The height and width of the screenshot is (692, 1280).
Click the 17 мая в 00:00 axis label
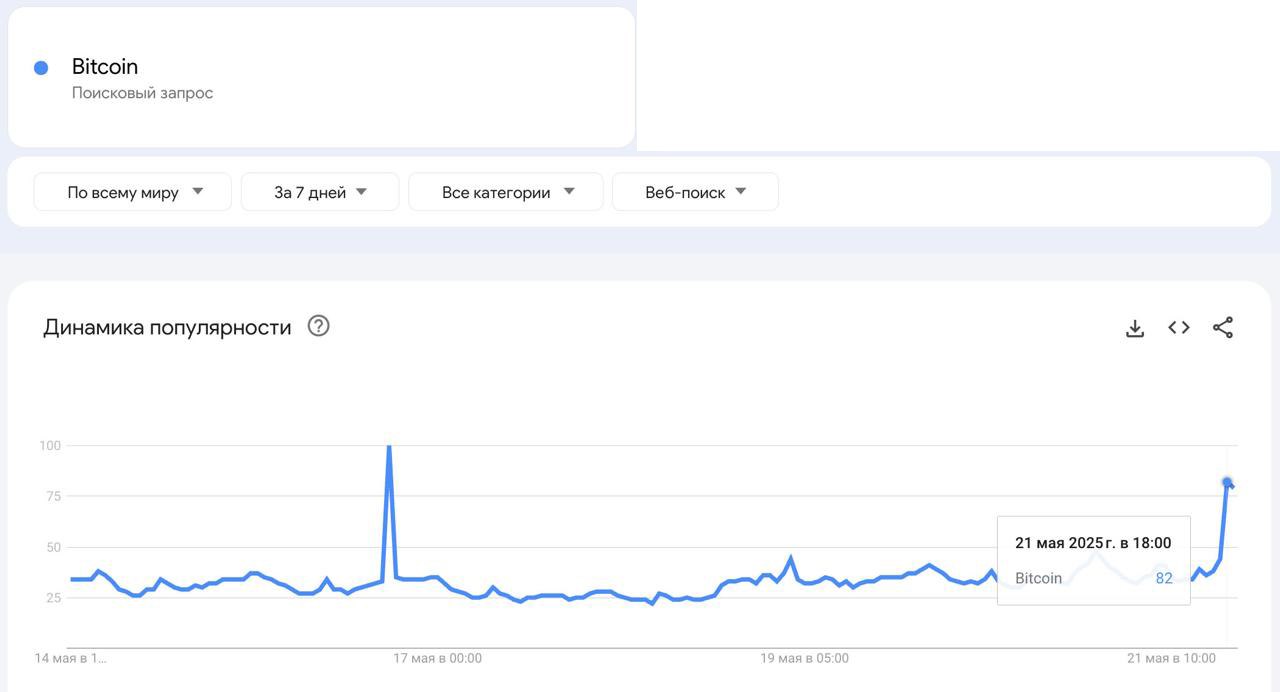[437, 658]
